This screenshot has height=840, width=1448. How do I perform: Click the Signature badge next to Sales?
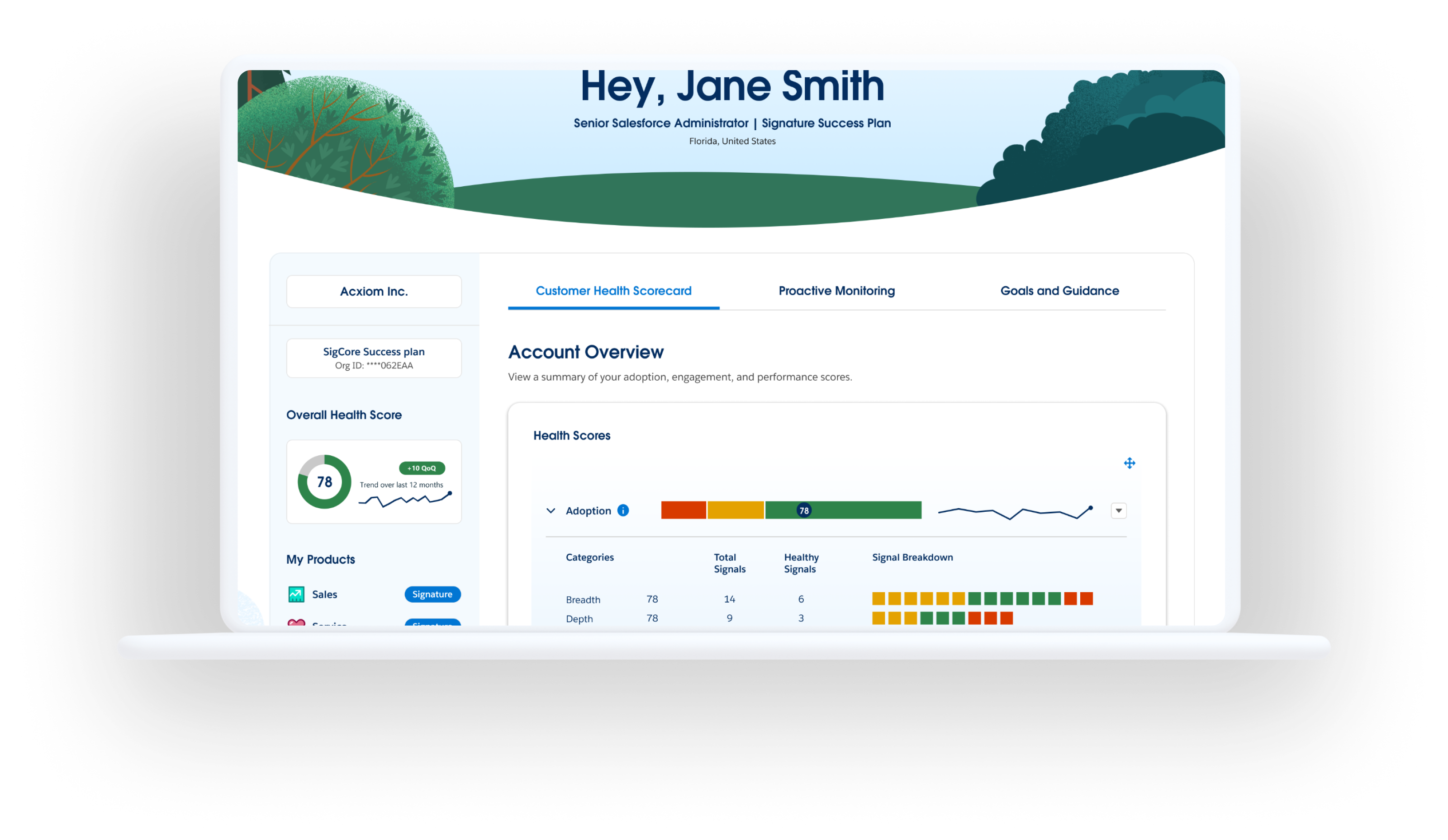(432, 594)
